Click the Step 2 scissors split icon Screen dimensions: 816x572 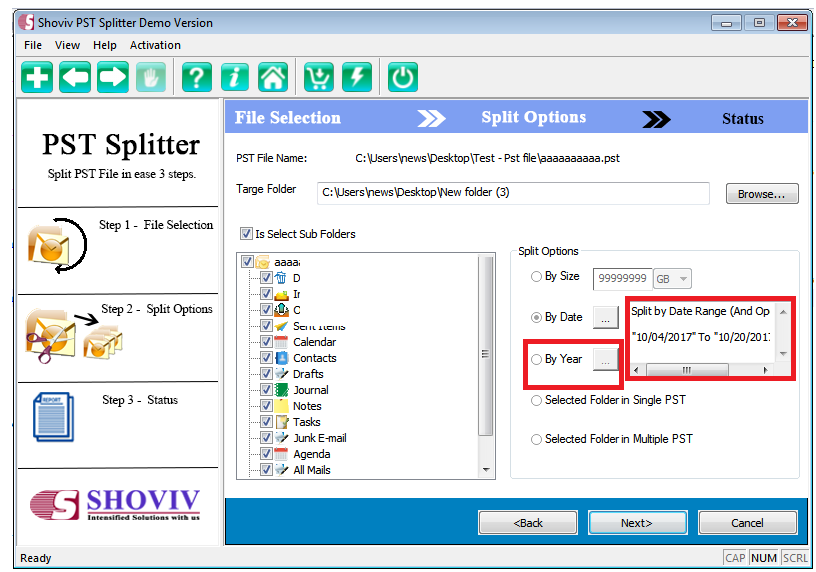point(73,335)
